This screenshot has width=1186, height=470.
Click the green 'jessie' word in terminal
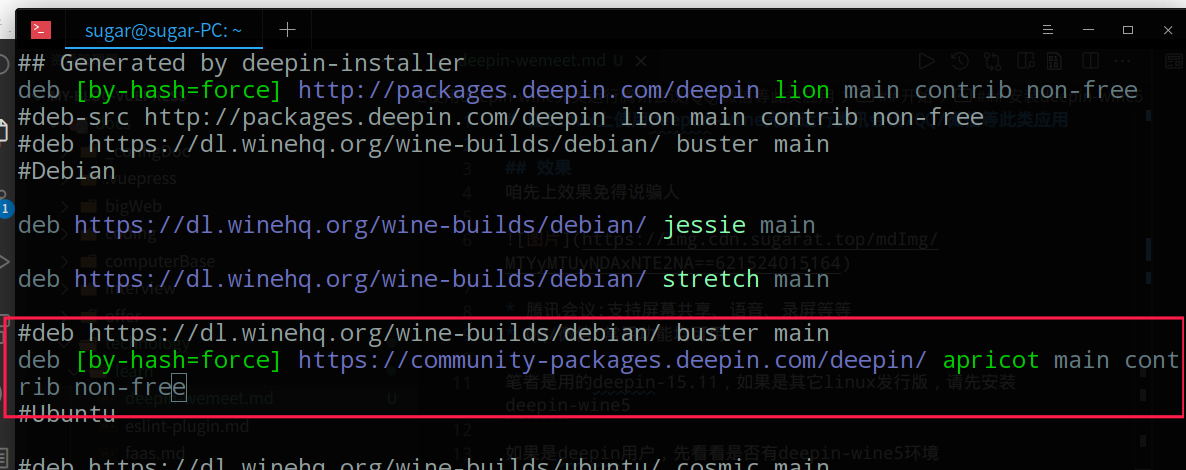pos(704,225)
